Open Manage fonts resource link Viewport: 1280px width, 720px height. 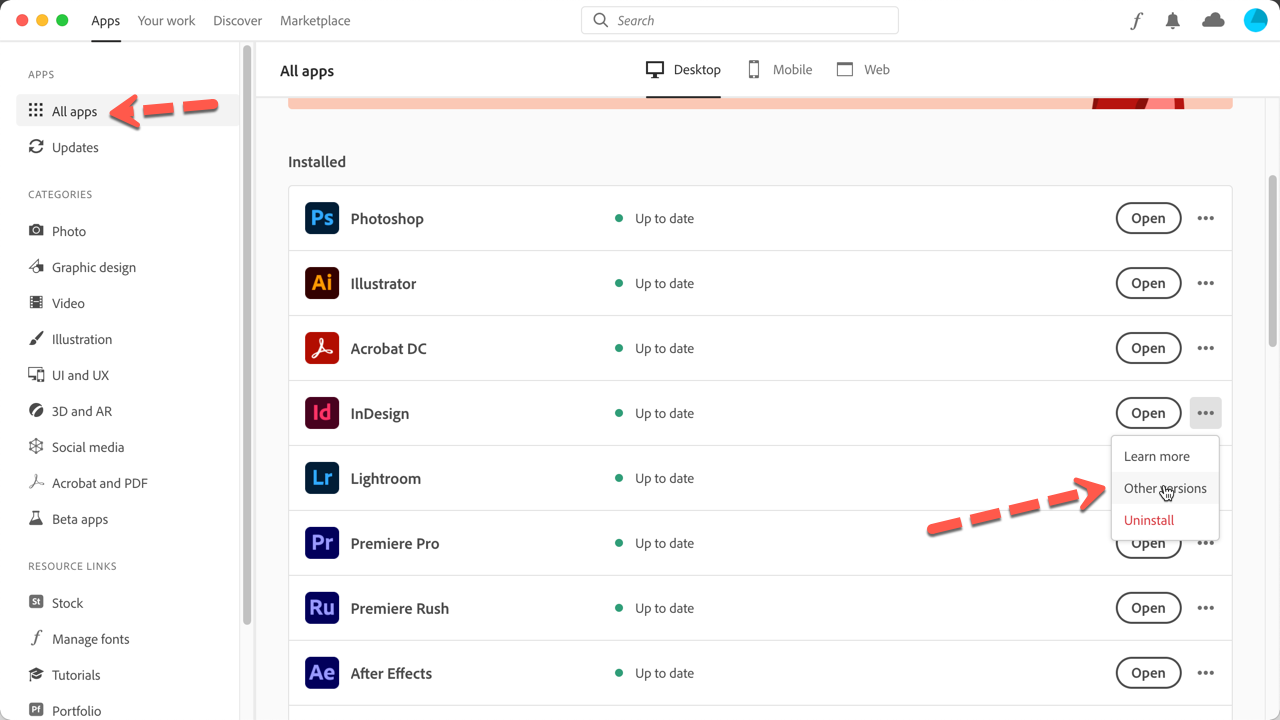(79, 639)
